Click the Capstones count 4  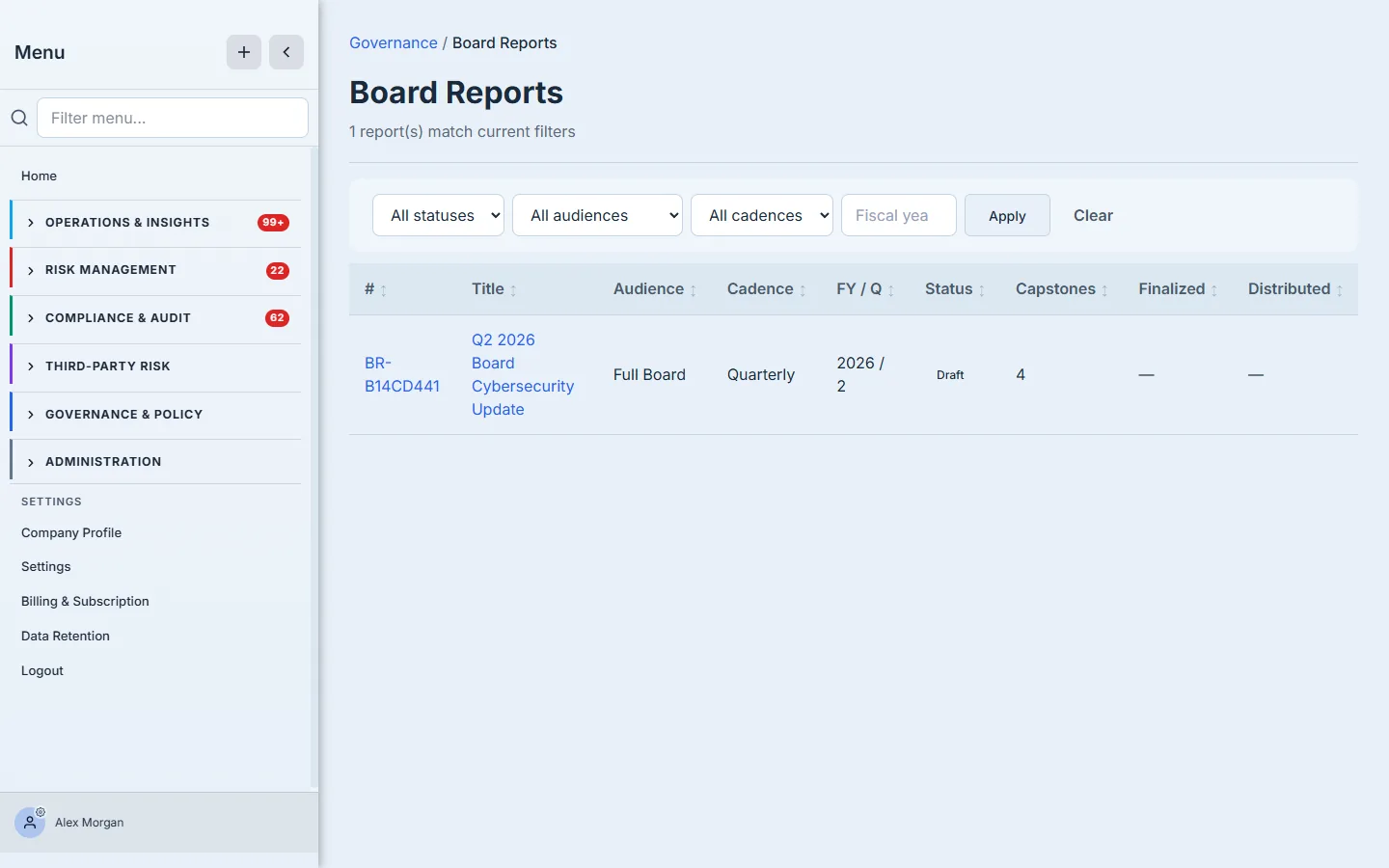pos(1021,374)
